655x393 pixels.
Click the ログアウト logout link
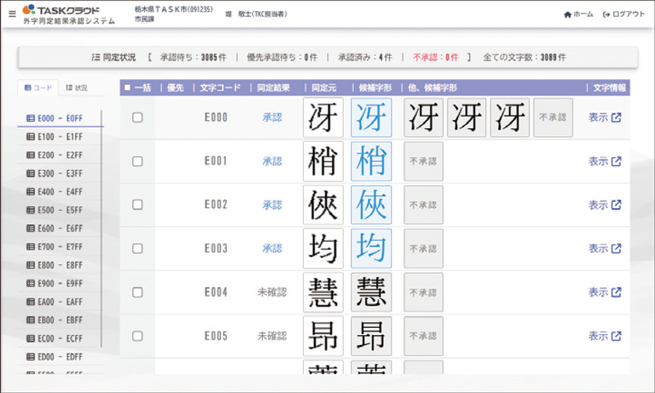tap(624, 14)
